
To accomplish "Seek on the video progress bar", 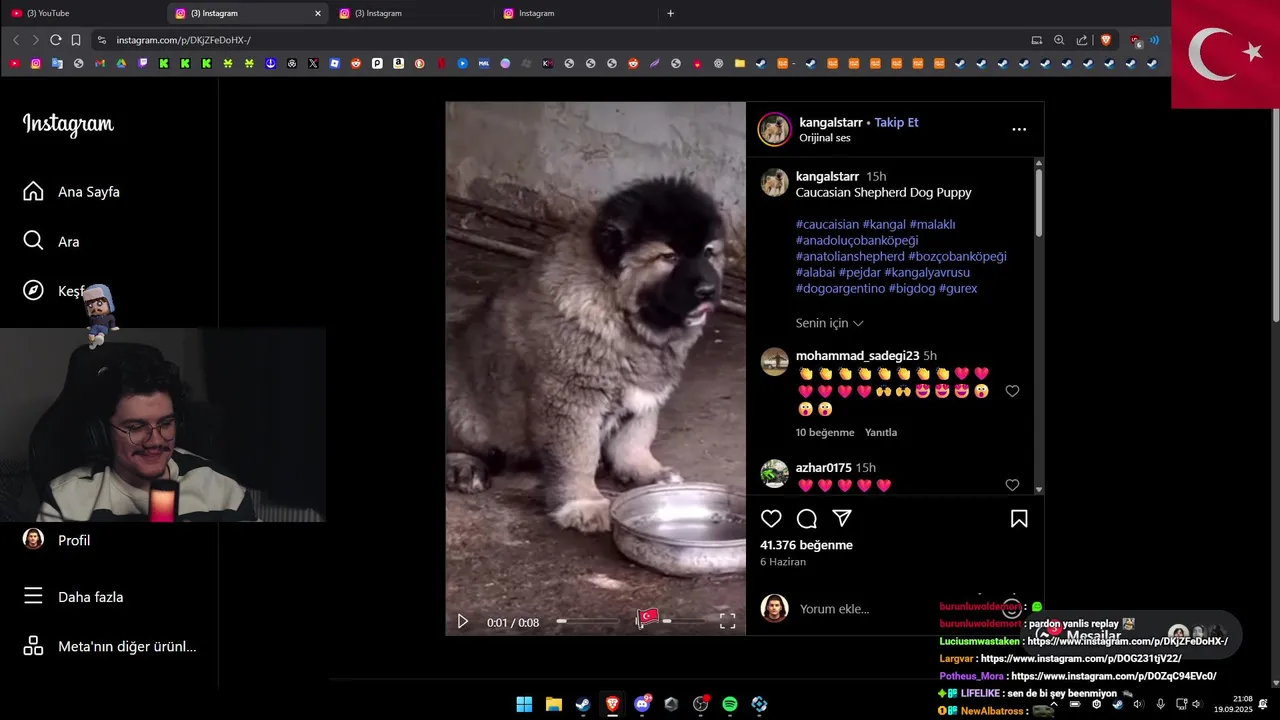I will click(588, 622).
